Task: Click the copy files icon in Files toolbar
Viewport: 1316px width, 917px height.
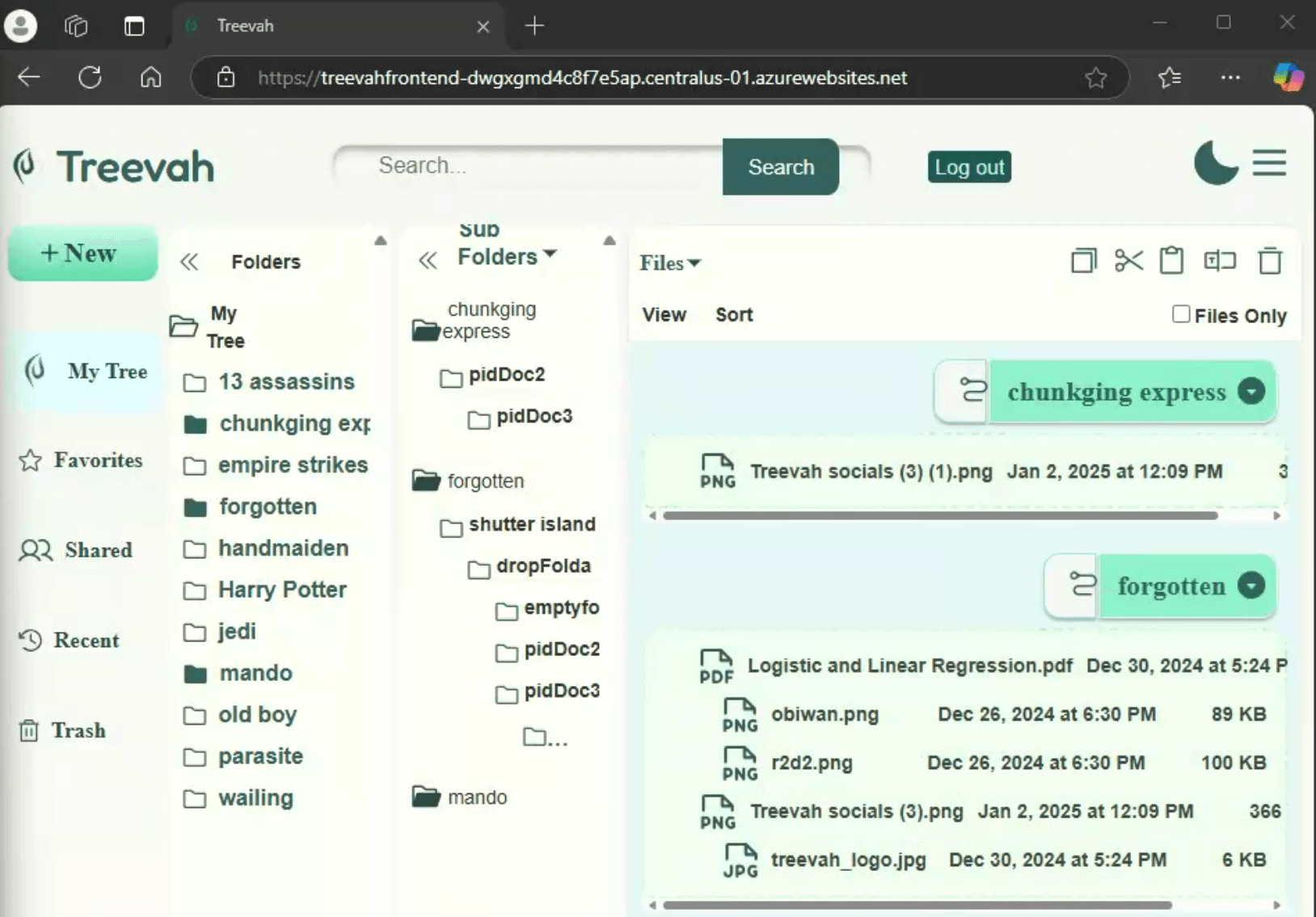Action: [1083, 261]
